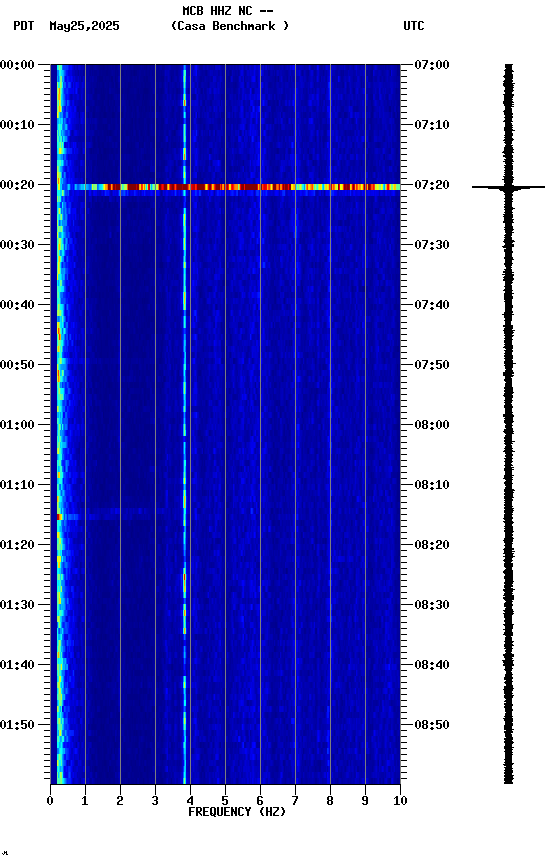Click frequency axis tick label 4
Screen dimensions: 552x864
pyautogui.click(x=190, y=801)
